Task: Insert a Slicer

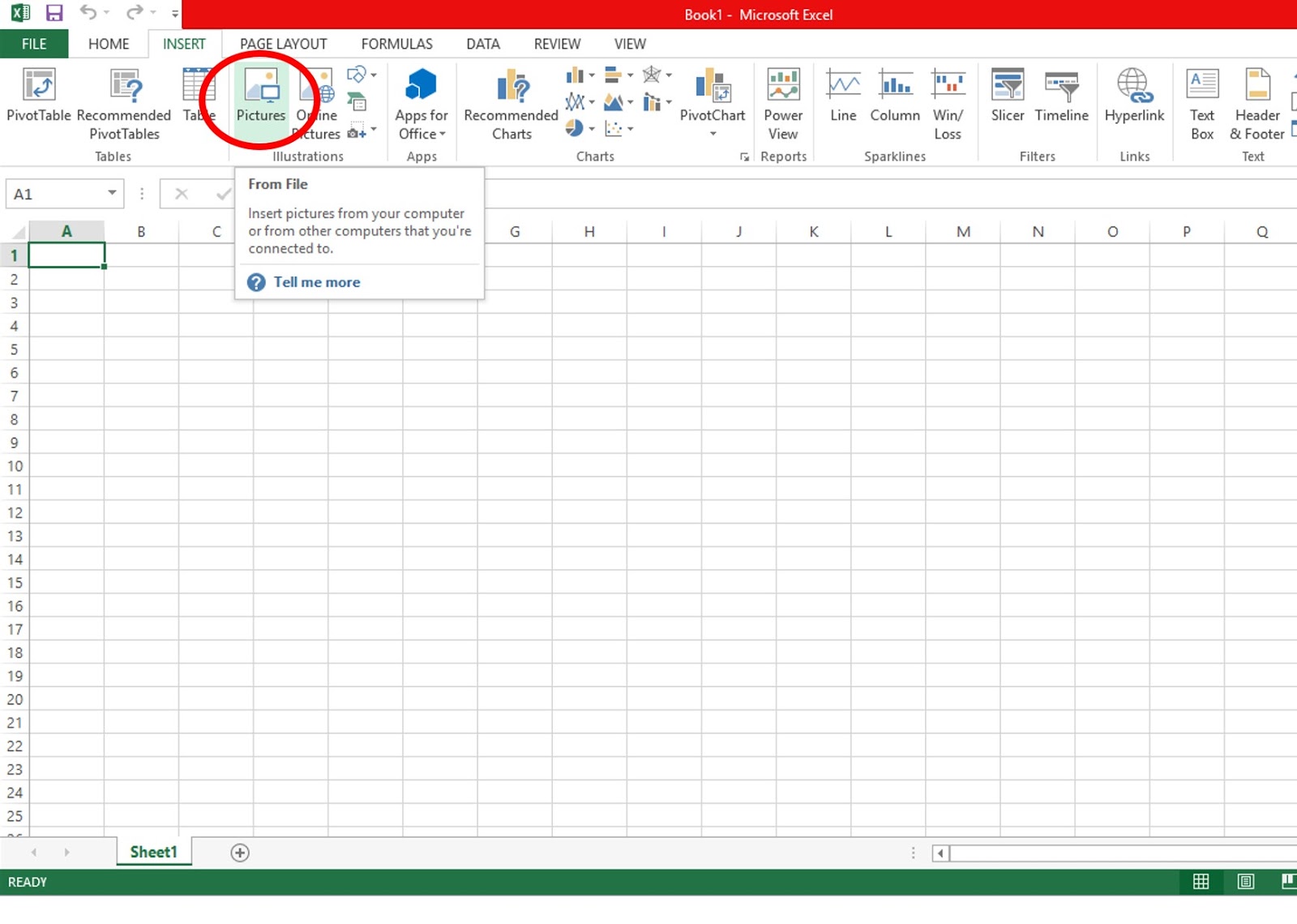Action: 1007,97
